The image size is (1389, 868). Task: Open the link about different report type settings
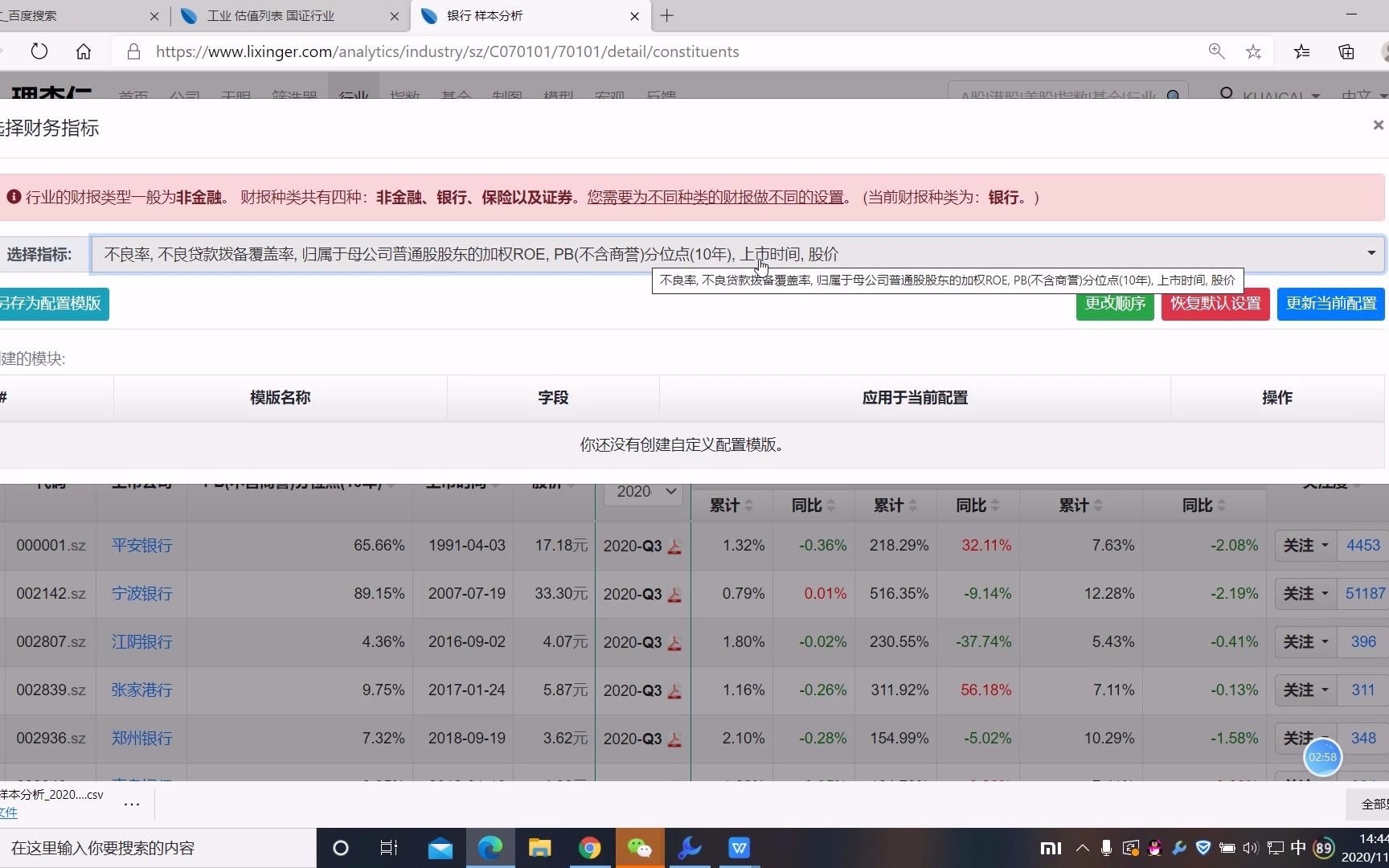tap(715, 198)
